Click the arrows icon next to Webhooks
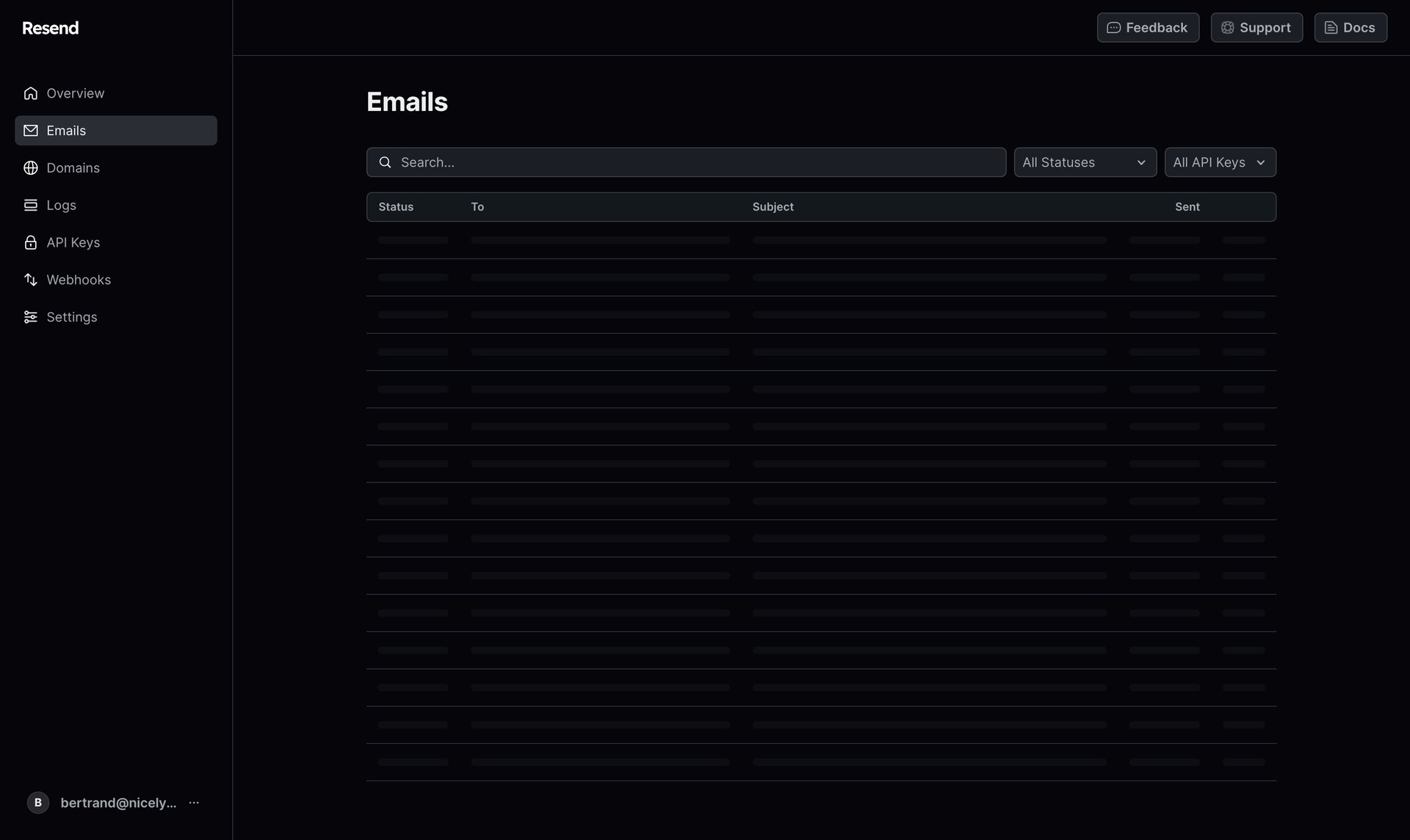The width and height of the screenshot is (1410, 840). point(30,280)
